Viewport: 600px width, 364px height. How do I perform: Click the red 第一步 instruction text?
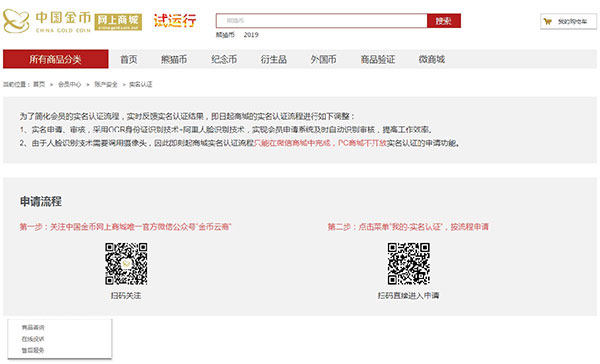tap(126, 227)
